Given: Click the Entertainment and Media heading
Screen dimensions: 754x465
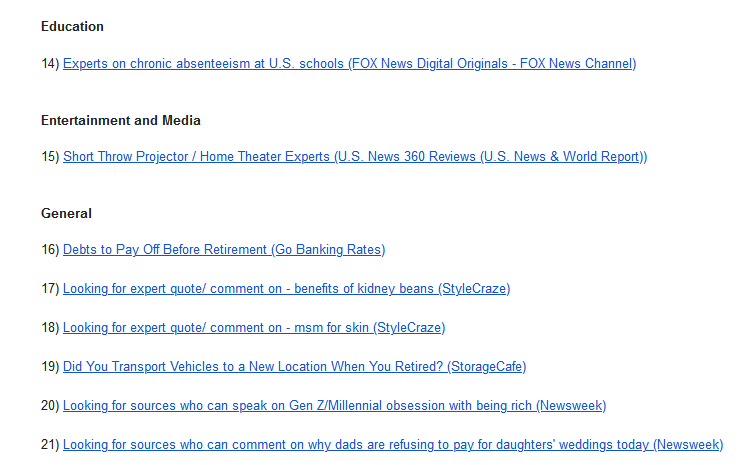Looking at the screenshot, I should (121, 120).
